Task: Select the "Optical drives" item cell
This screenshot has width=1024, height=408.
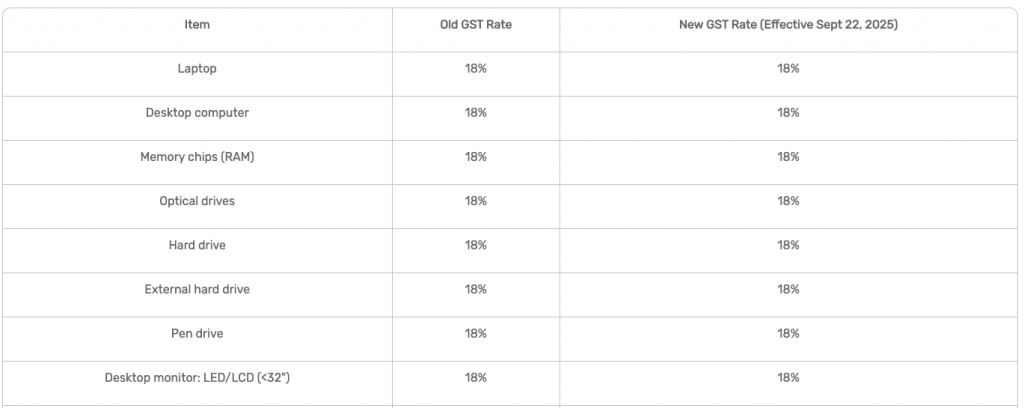Action: click(197, 201)
